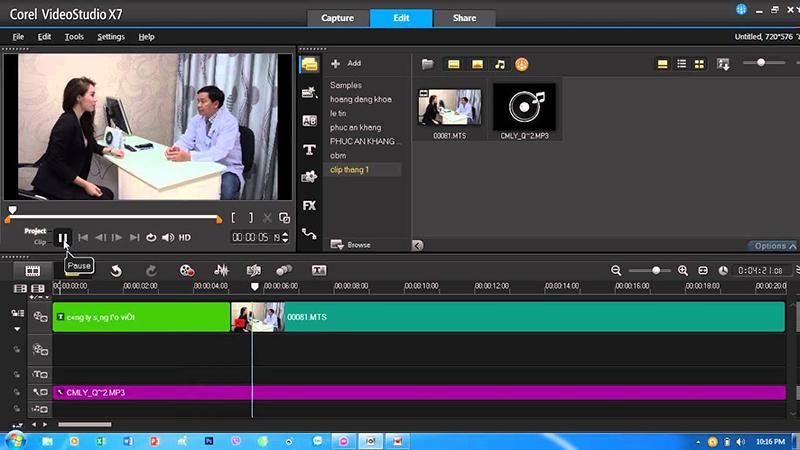Open the File menu
The image size is (800, 450).
(x=18, y=37)
